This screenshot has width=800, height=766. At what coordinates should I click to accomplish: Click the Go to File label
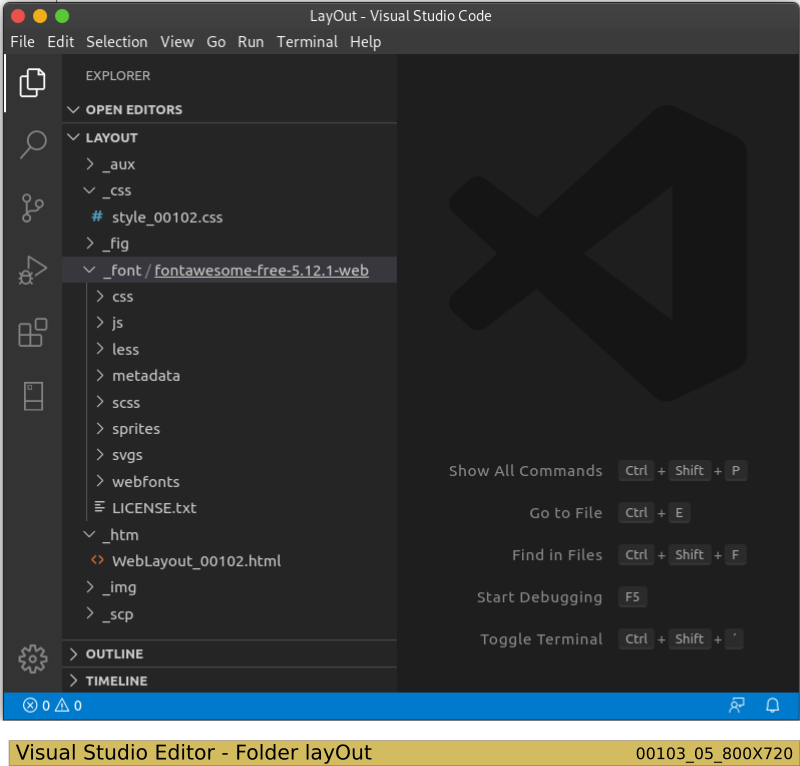566,512
